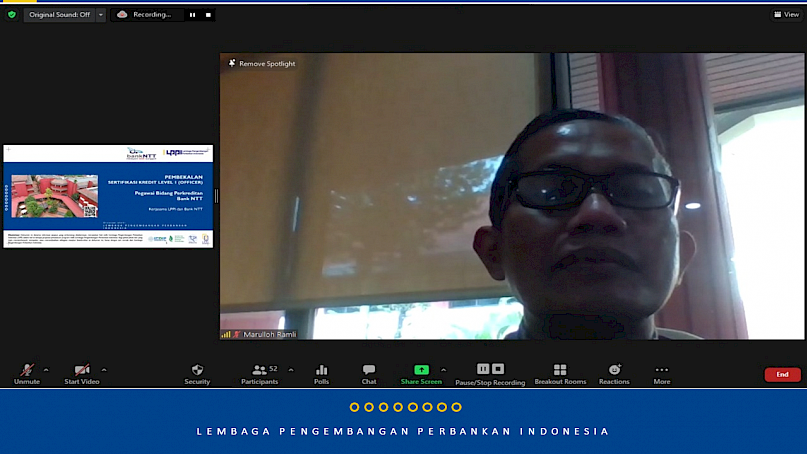Image resolution: width=807 pixels, height=454 pixels.
Task: Start Video camera
Action: click(82, 374)
